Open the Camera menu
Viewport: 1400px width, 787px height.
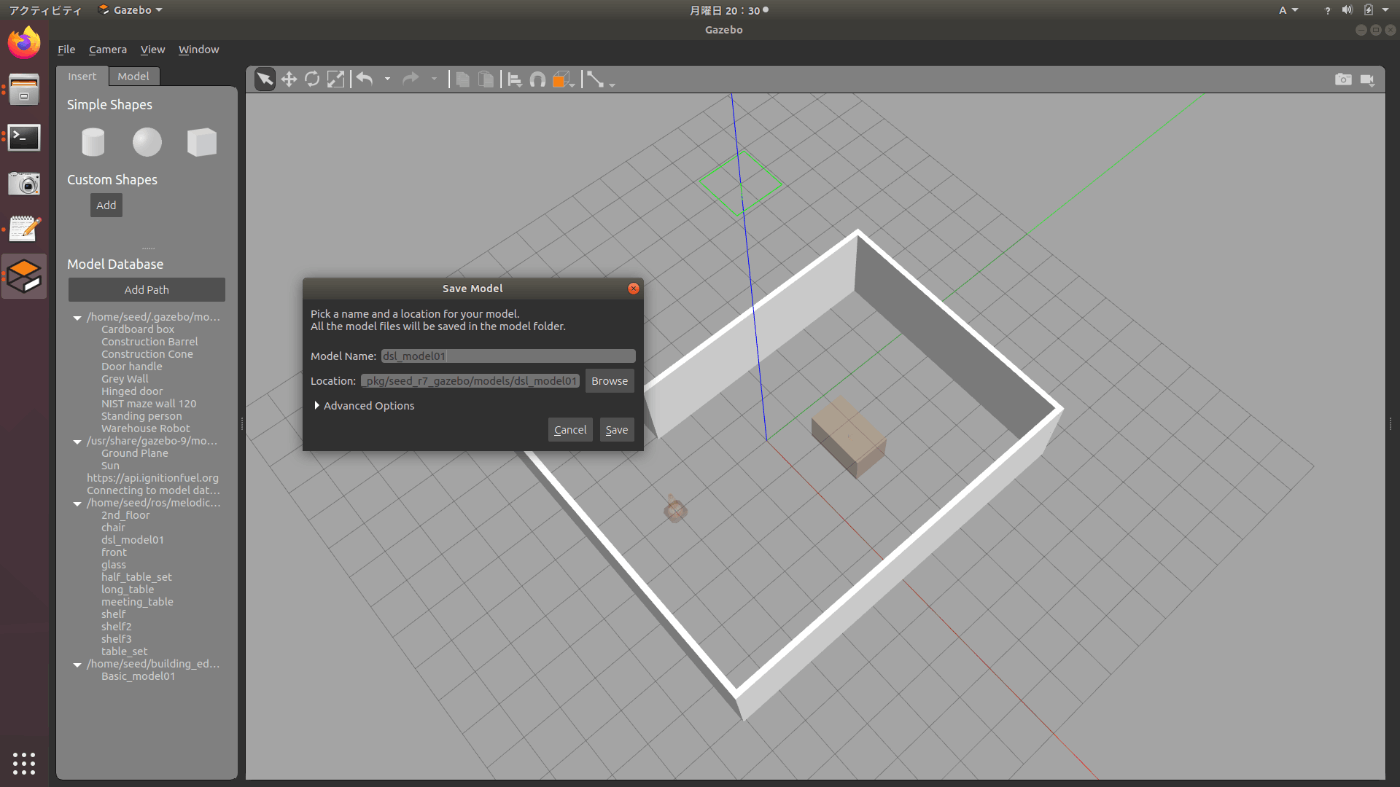pos(108,49)
